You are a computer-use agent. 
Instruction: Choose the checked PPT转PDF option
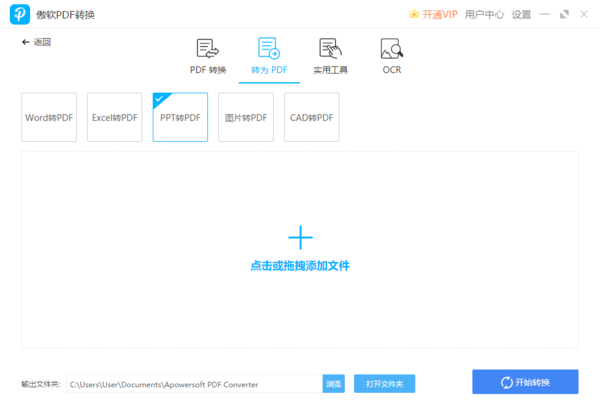tap(180, 117)
